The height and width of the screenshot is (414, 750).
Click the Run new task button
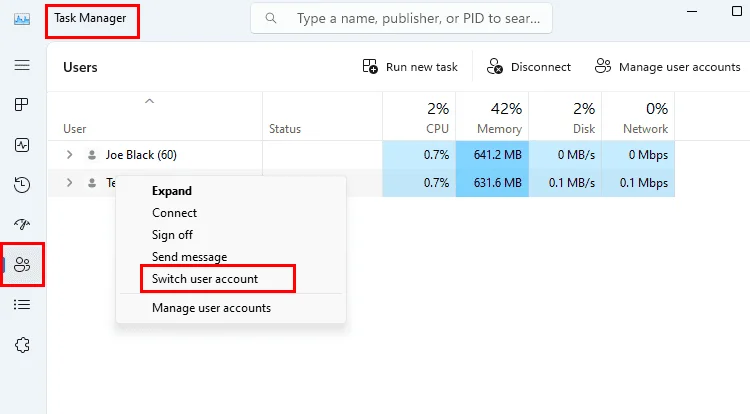[x=410, y=66]
